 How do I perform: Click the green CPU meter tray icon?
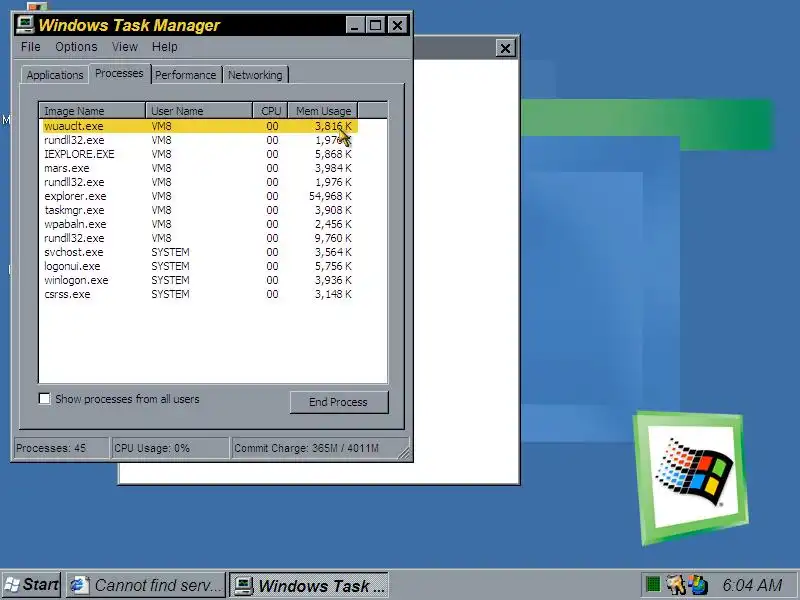coord(653,584)
